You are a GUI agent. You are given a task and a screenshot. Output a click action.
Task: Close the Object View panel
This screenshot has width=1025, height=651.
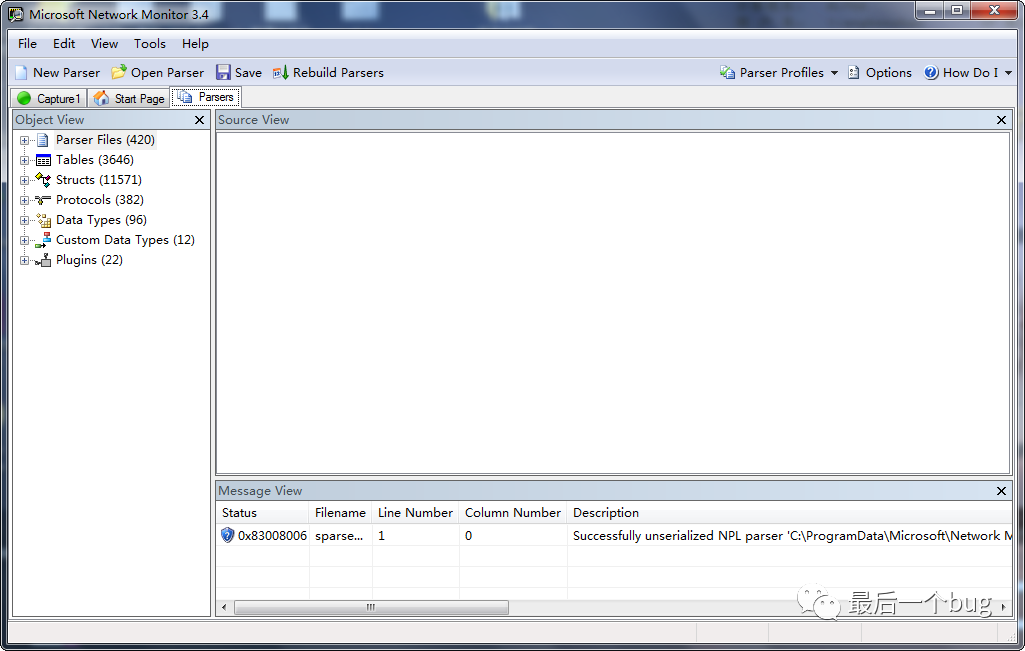199,120
